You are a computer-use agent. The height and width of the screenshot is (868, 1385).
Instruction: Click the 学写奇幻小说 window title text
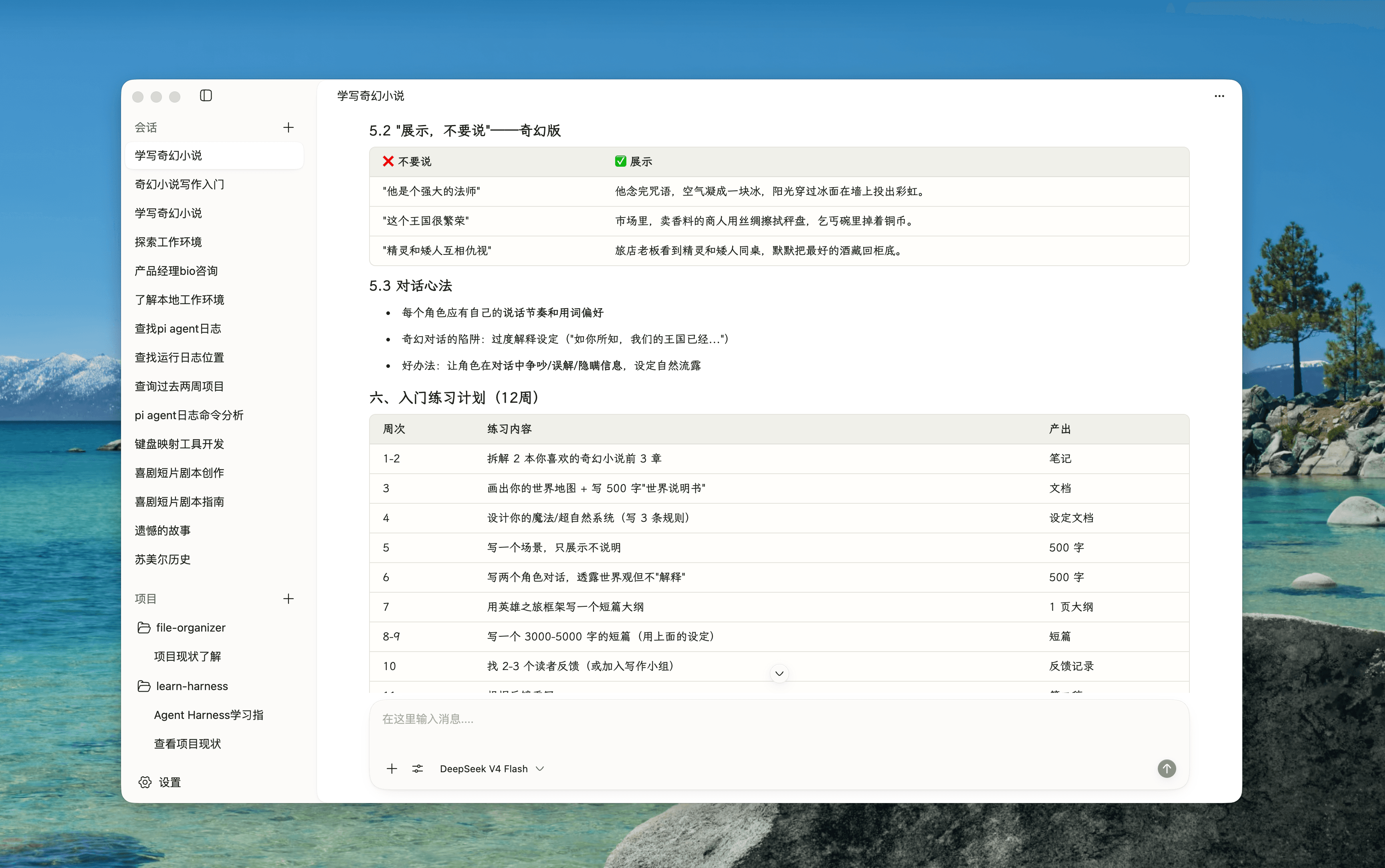tap(371, 96)
